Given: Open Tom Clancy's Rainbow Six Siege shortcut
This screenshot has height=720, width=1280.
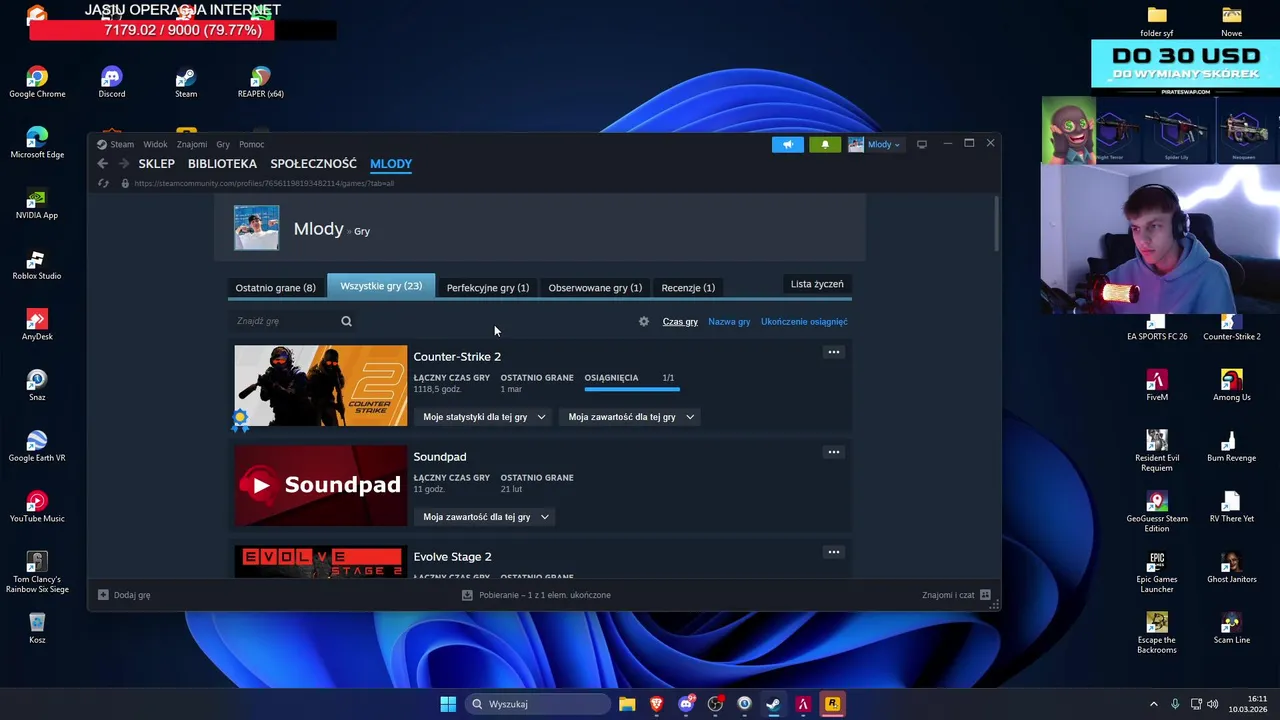Looking at the screenshot, I should [x=37, y=573].
